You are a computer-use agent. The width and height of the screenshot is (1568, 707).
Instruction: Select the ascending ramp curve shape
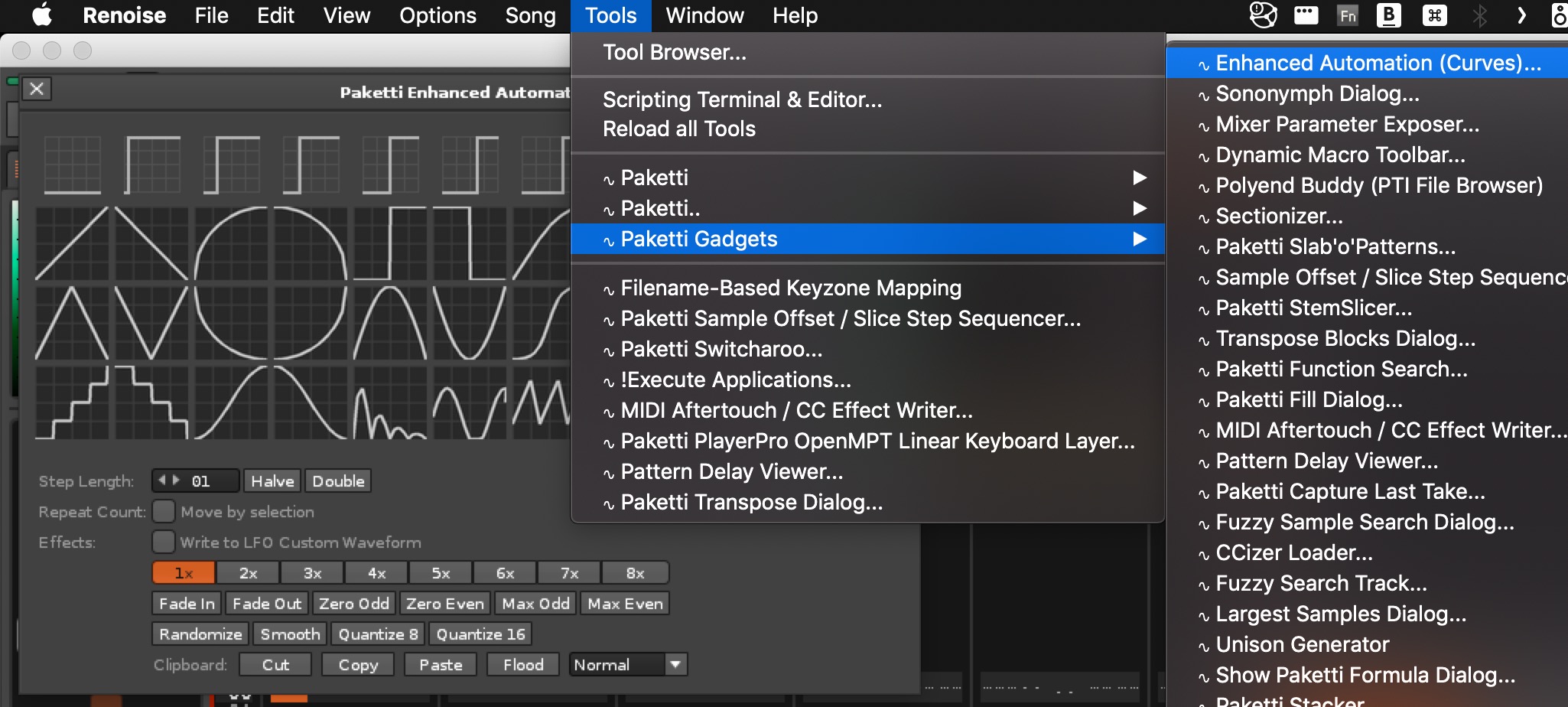pos(73,243)
